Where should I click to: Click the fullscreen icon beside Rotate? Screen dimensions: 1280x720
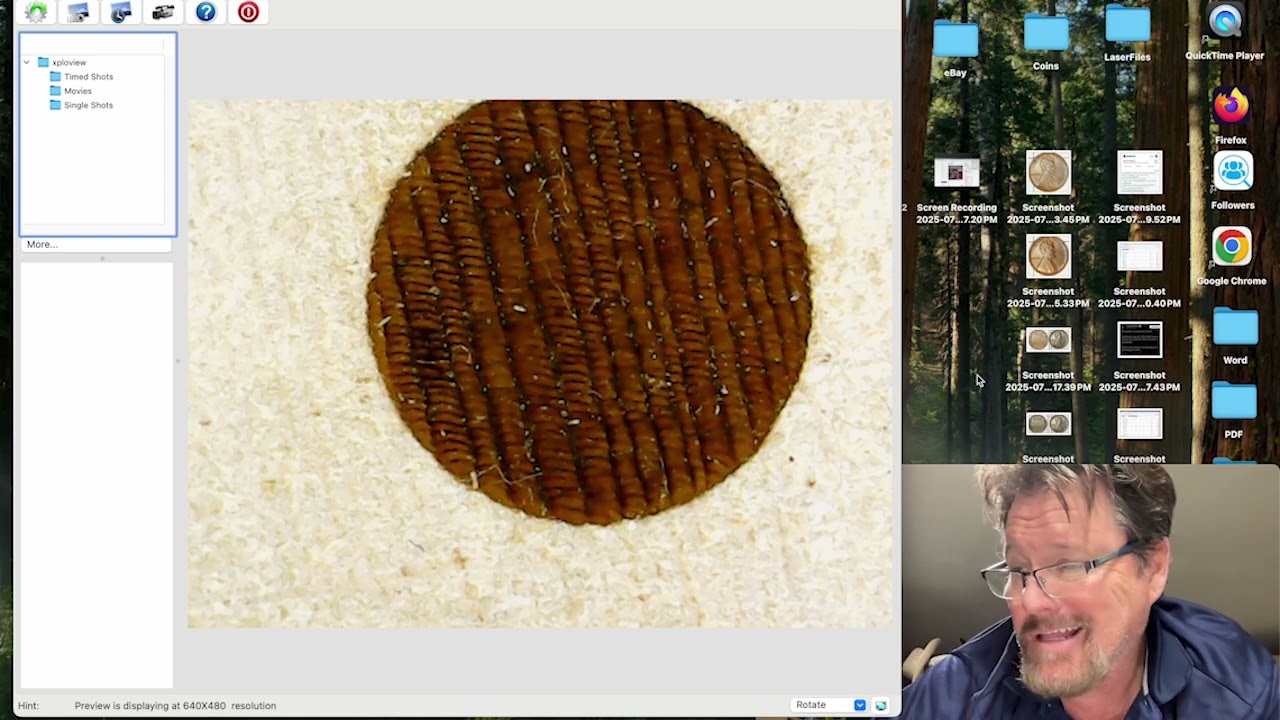coord(881,705)
